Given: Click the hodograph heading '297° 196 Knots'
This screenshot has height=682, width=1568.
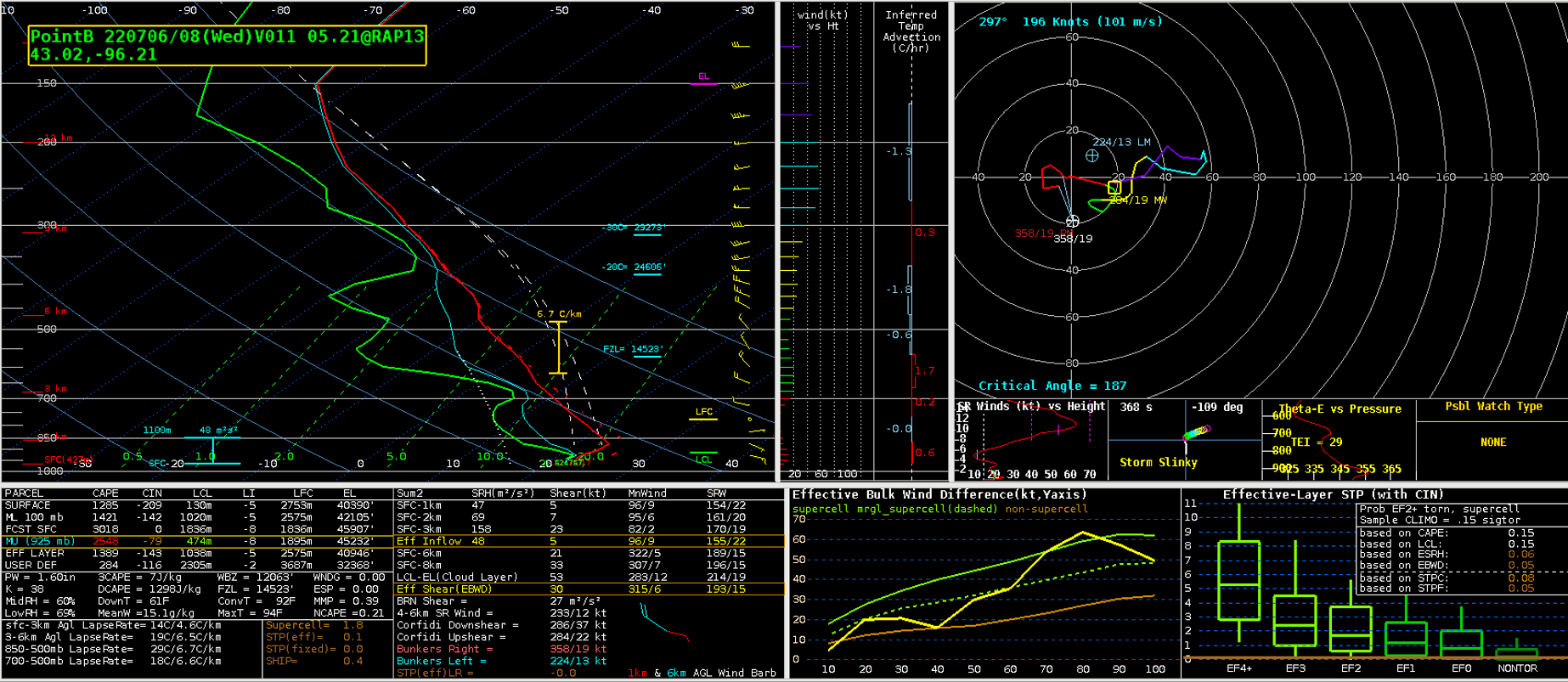Looking at the screenshot, I should 1070,22.
